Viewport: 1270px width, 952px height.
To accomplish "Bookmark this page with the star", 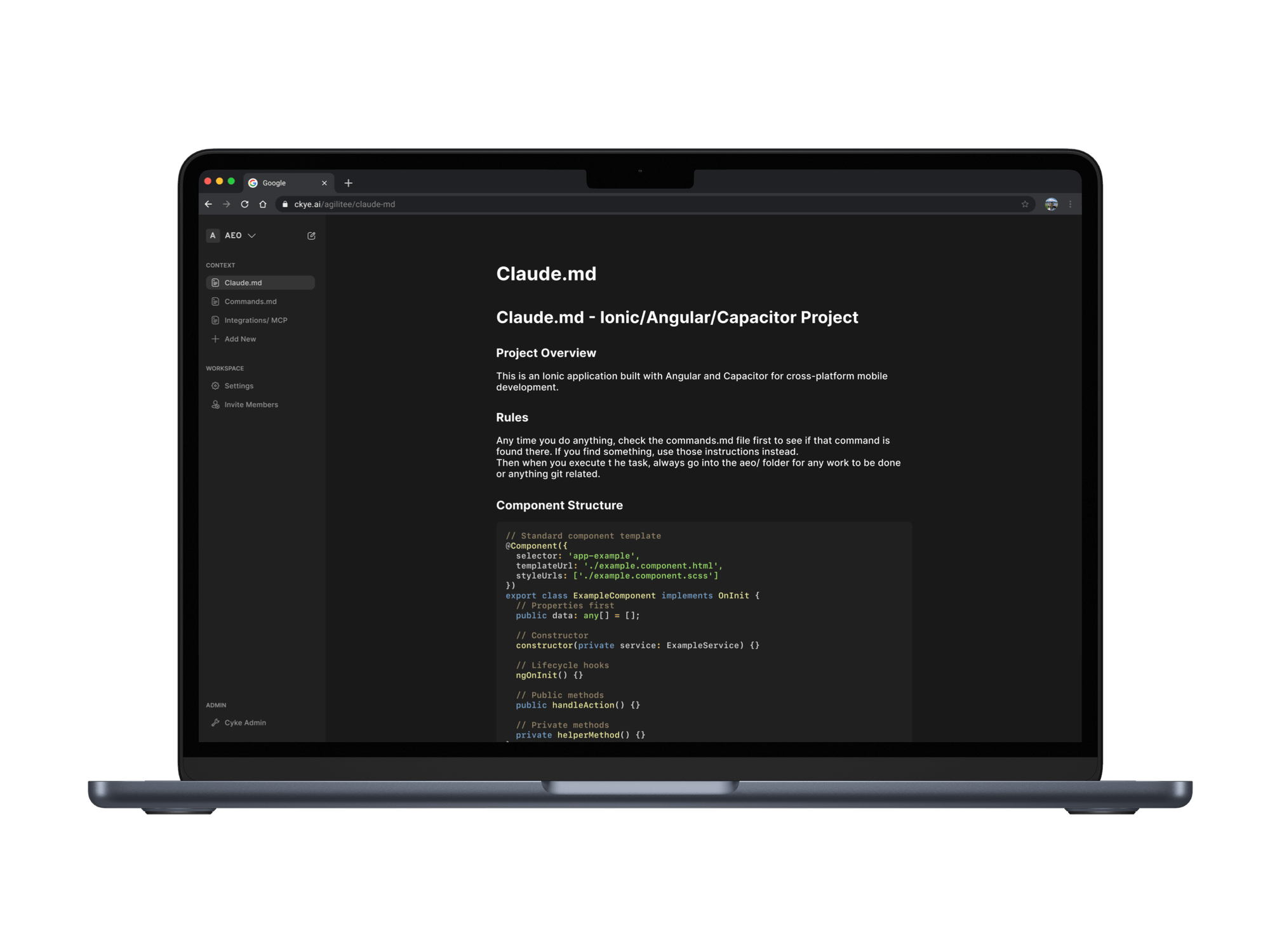I will [1025, 204].
